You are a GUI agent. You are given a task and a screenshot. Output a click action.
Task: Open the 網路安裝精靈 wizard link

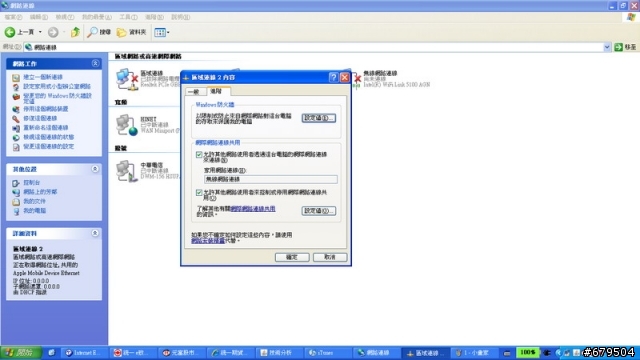pyautogui.click(x=208, y=241)
